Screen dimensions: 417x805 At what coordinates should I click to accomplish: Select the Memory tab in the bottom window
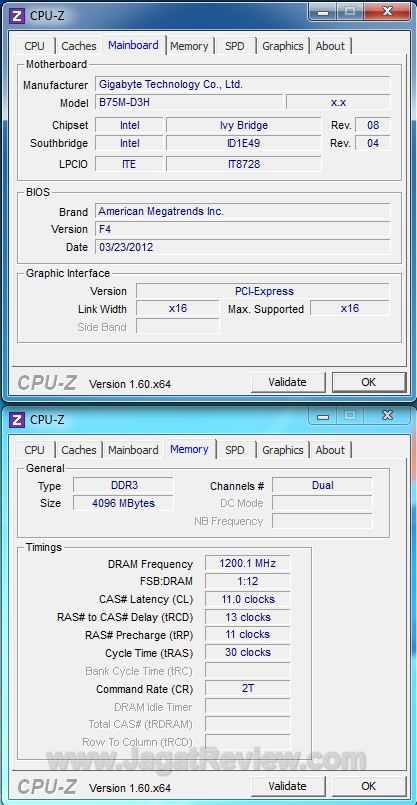tap(189, 449)
